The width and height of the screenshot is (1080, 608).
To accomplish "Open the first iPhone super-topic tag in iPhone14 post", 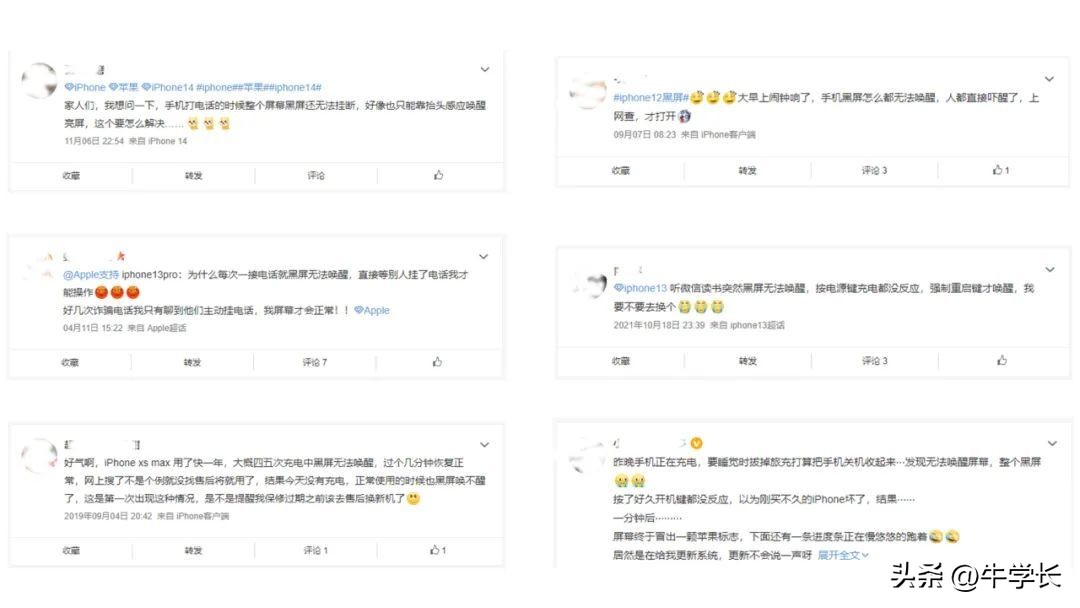I will point(85,87).
